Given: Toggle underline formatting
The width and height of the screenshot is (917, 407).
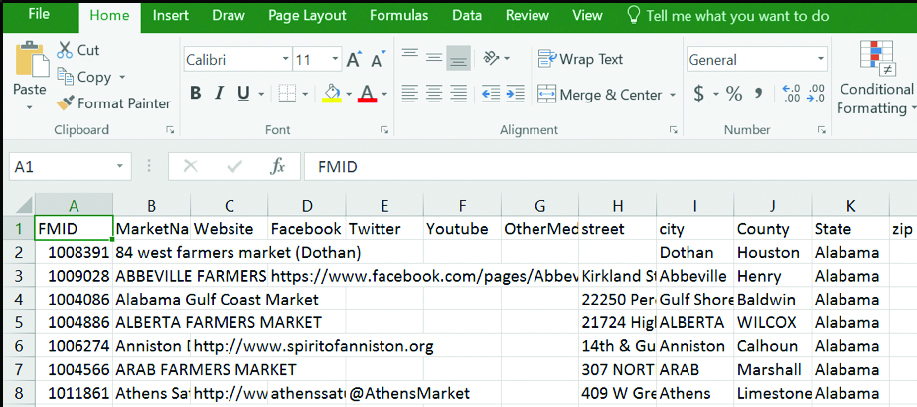Looking at the screenshot, I should (243, 94).
